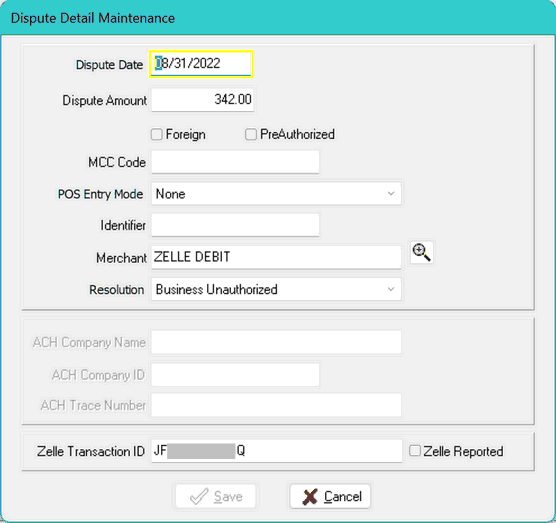Click the Save button
The height and width of the screenshot is (523, 556).
pyautogui.click(x=216, y=496)
